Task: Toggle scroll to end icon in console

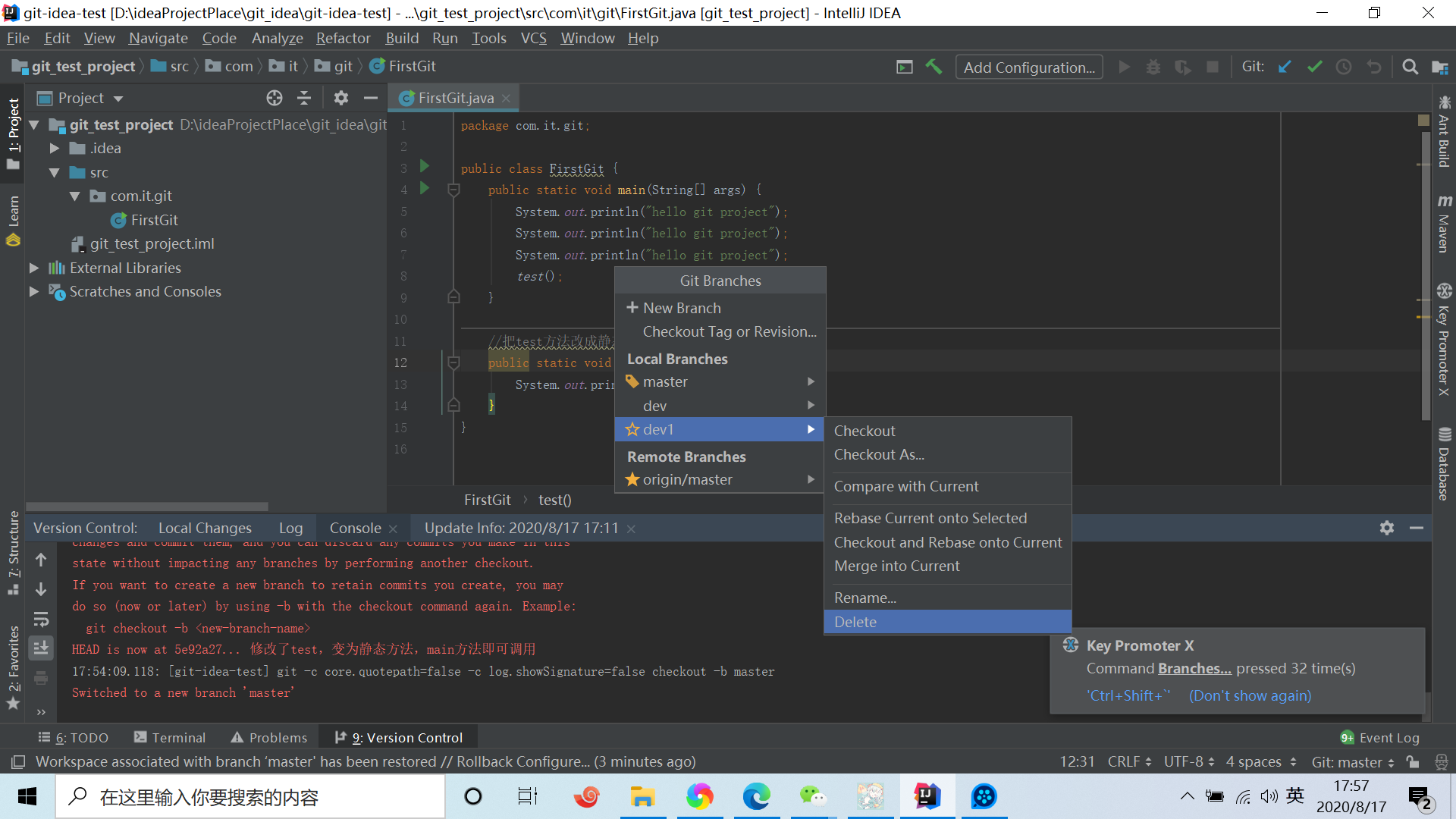Action: [41, 648]
